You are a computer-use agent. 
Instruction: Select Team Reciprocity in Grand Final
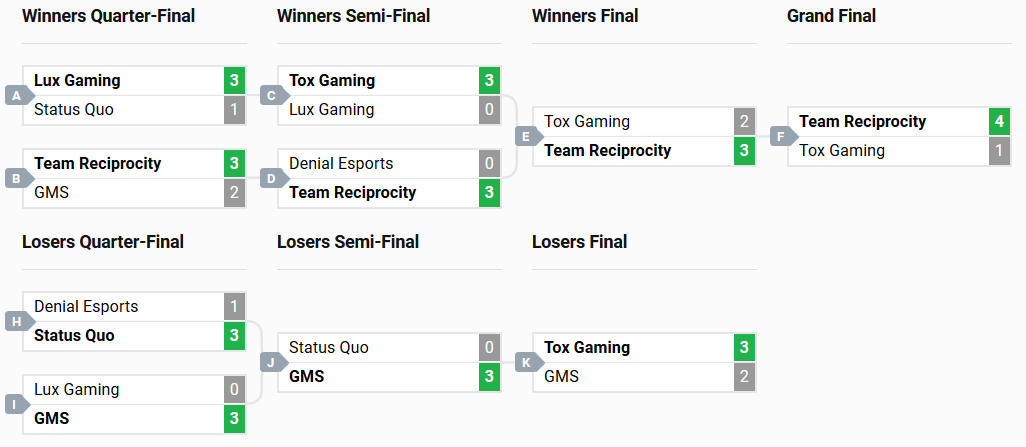coord(862,121)
